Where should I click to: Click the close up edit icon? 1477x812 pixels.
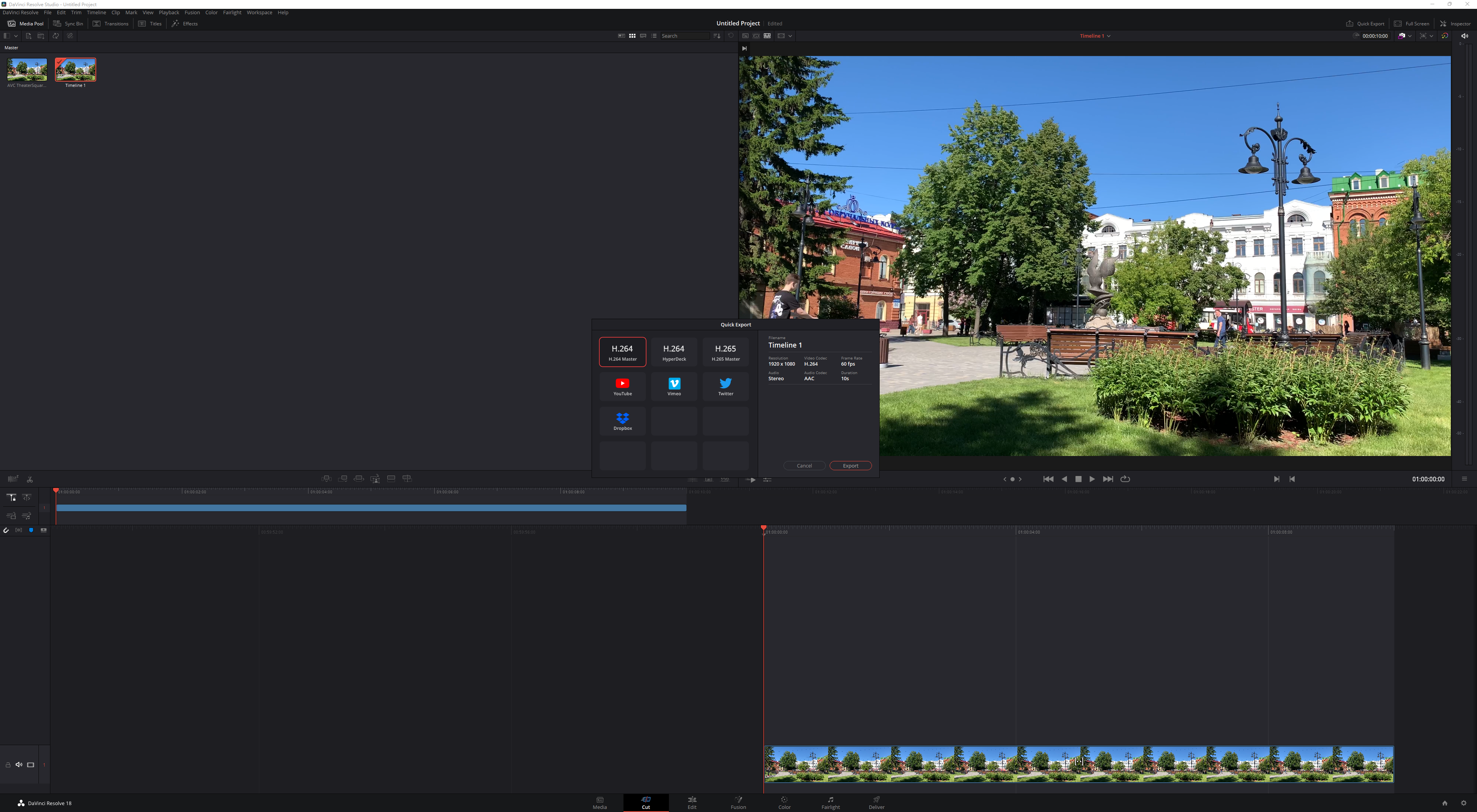(375, 479)
